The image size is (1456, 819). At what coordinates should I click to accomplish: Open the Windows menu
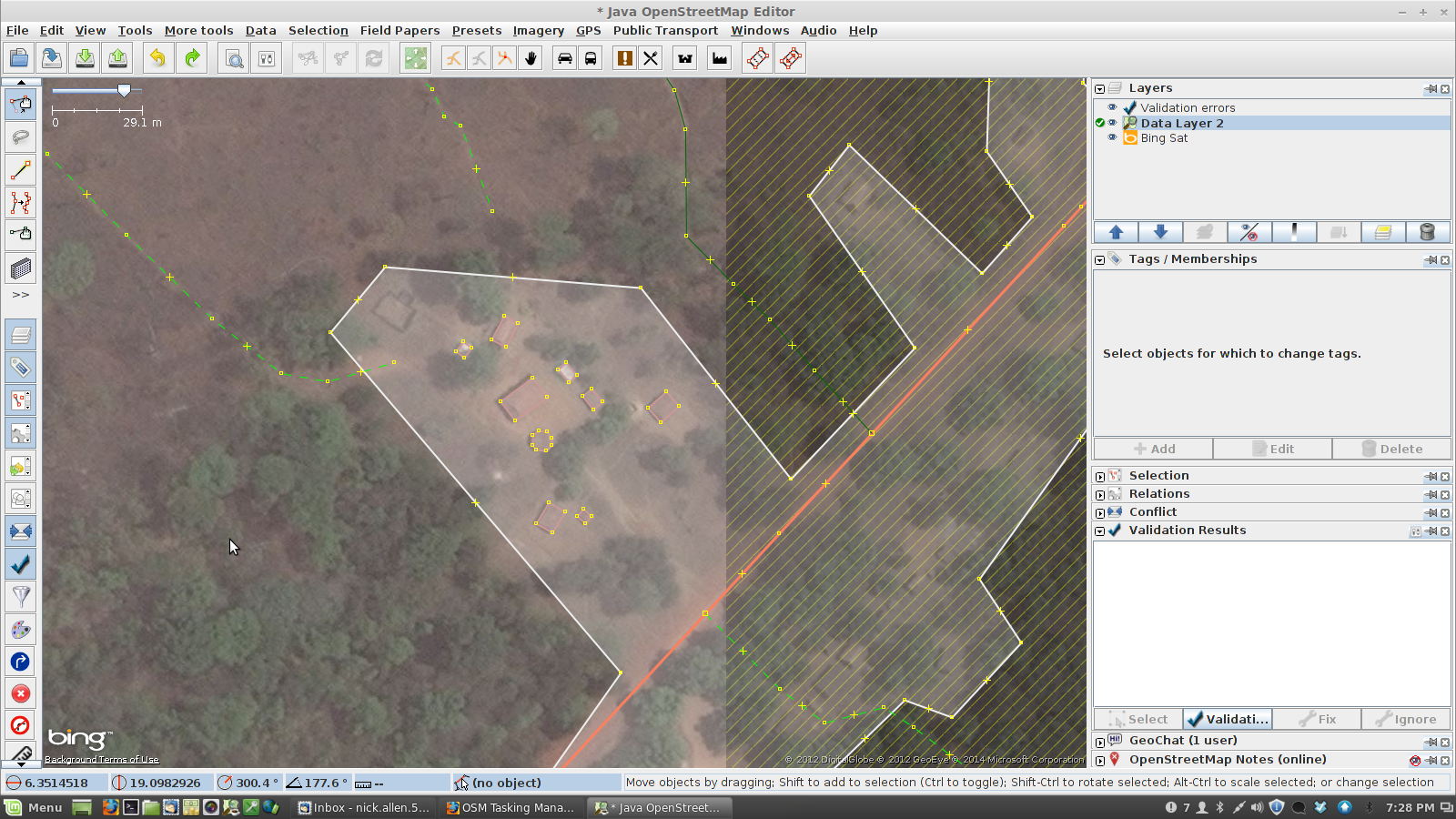click(x=760, y=30)
